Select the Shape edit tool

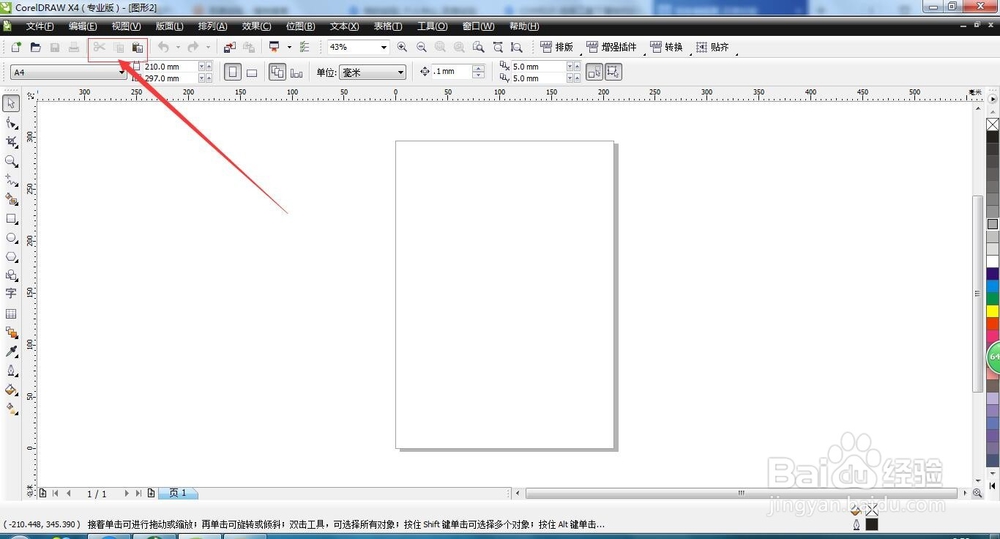point(11,122)
